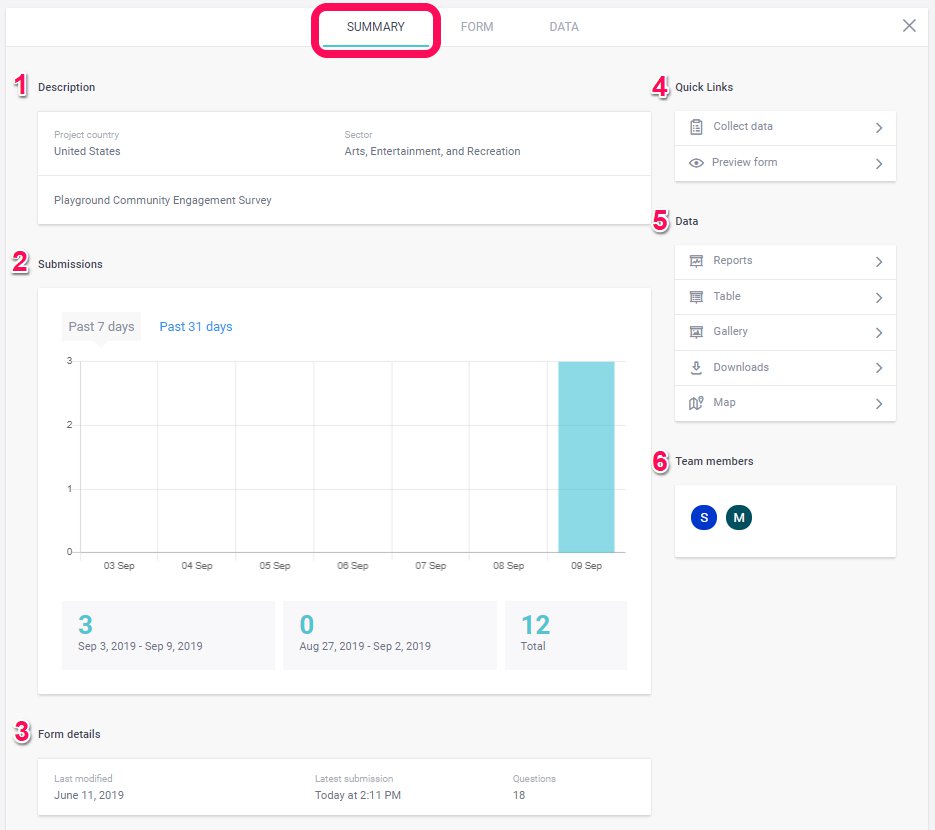The width and height of the screenshot is (935, 830).
Task: Select team member avatar M
Action: click(x=739, y=517)
